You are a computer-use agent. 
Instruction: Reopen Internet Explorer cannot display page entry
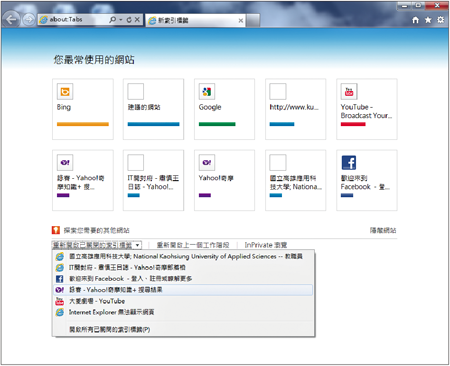[x=183, y=312]
